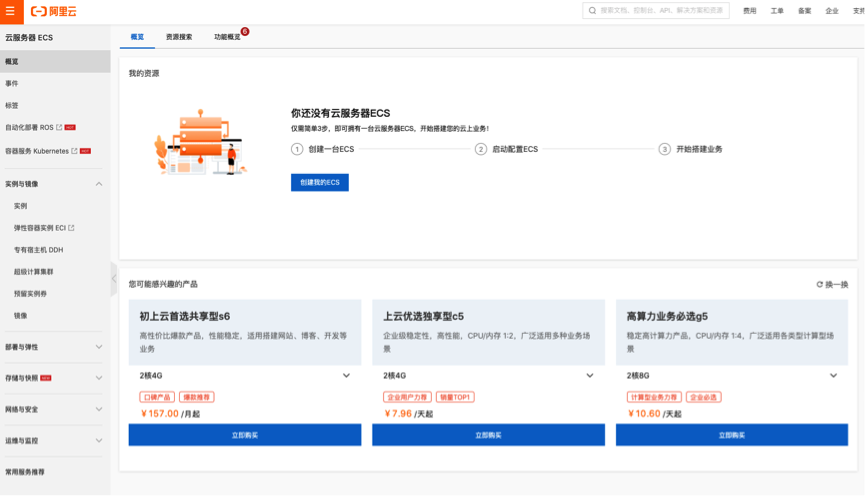The image size is (865, 496).
Task: Open the hamburger menu at top left
Action: pos(10,11)
